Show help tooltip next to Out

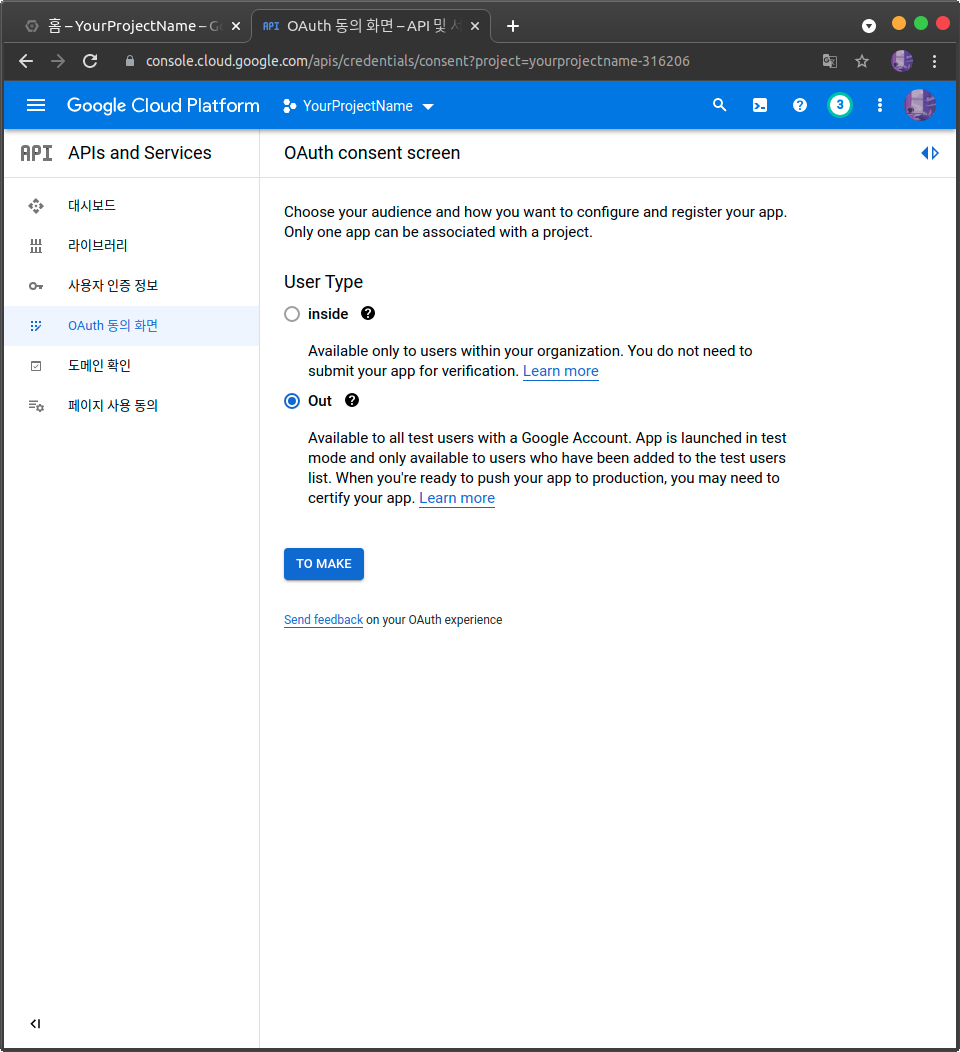tap(352, 401)
